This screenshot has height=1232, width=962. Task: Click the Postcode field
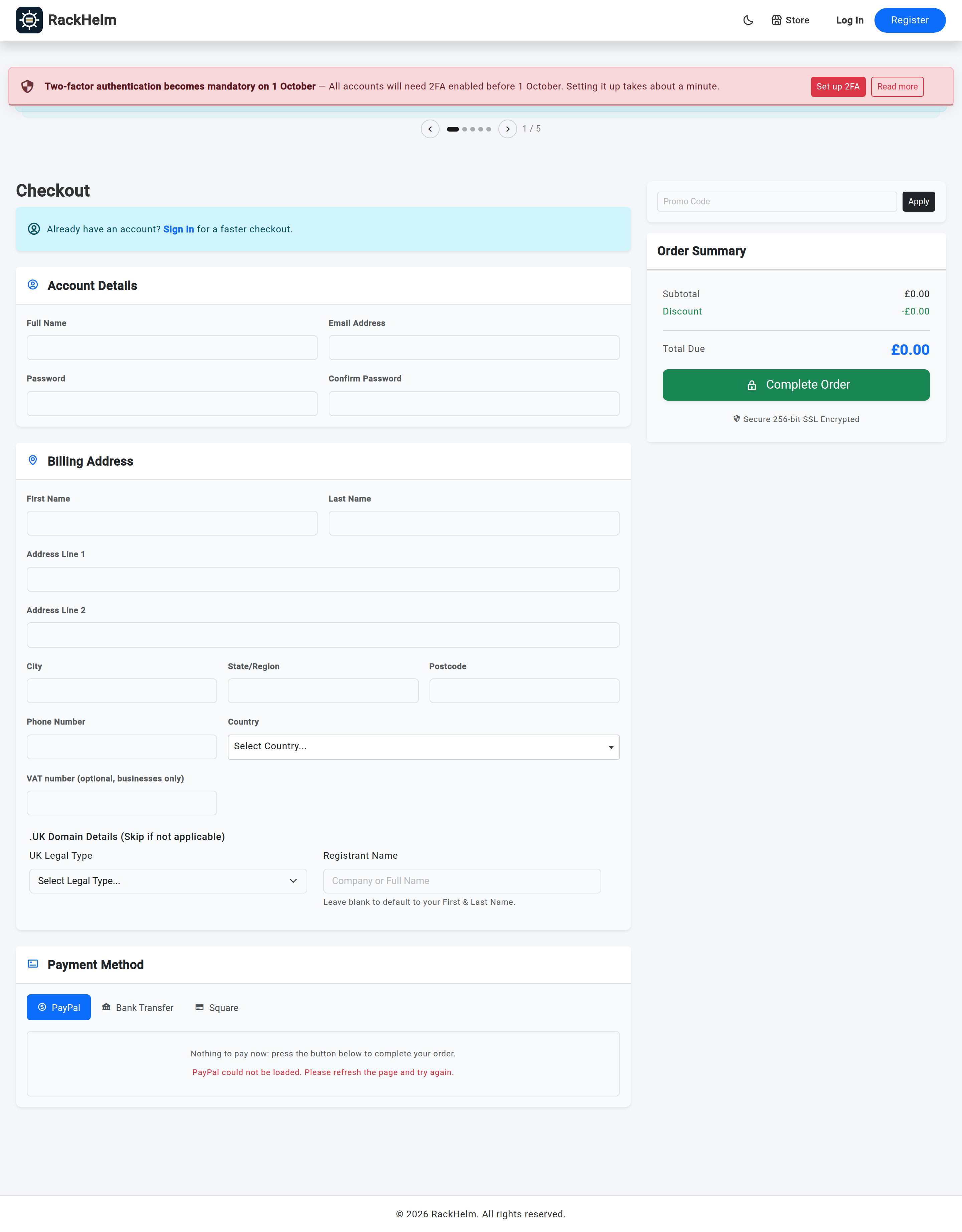pos(524,690)
